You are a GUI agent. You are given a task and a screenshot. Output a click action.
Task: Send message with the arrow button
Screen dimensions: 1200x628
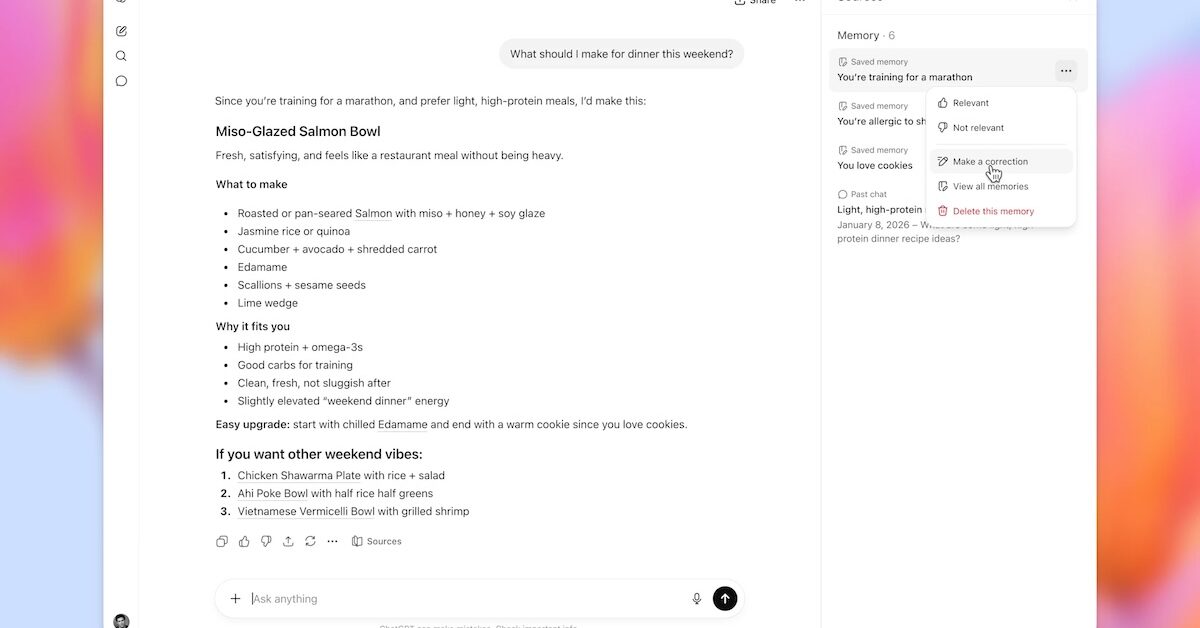click(725, 598)
